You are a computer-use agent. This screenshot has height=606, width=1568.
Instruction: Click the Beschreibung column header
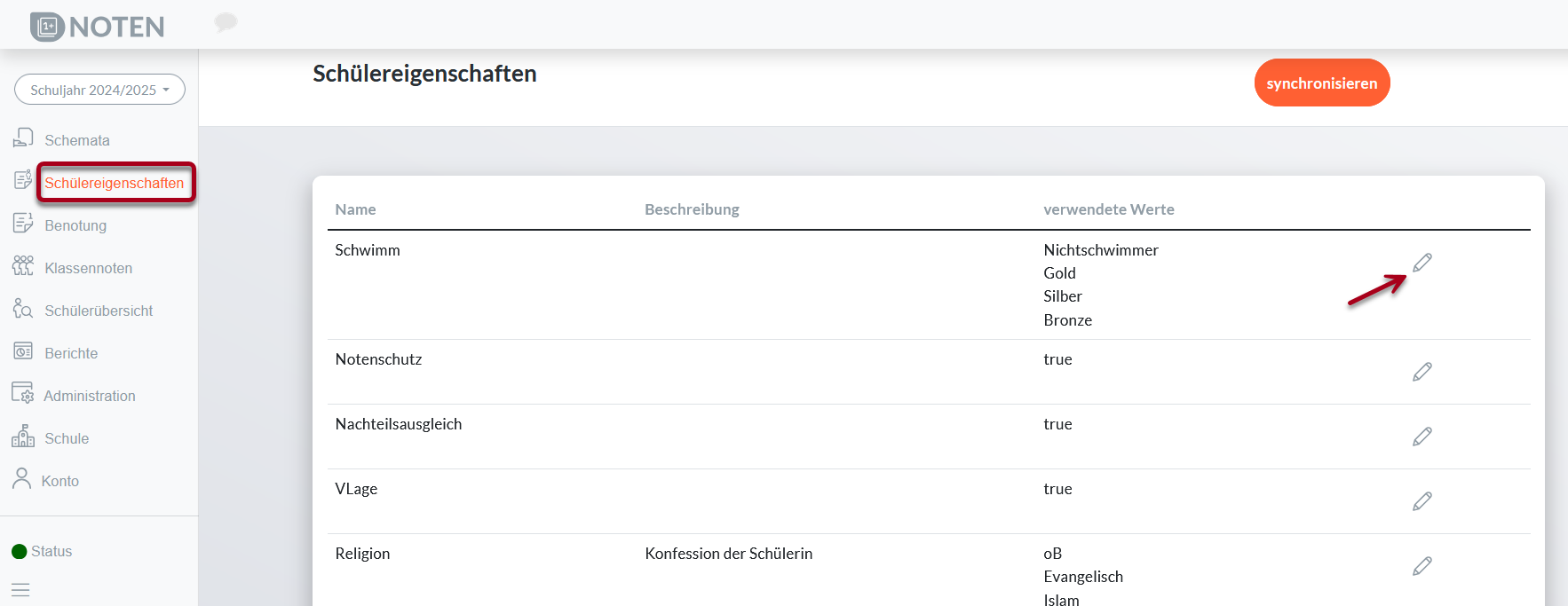click(692, 209)
